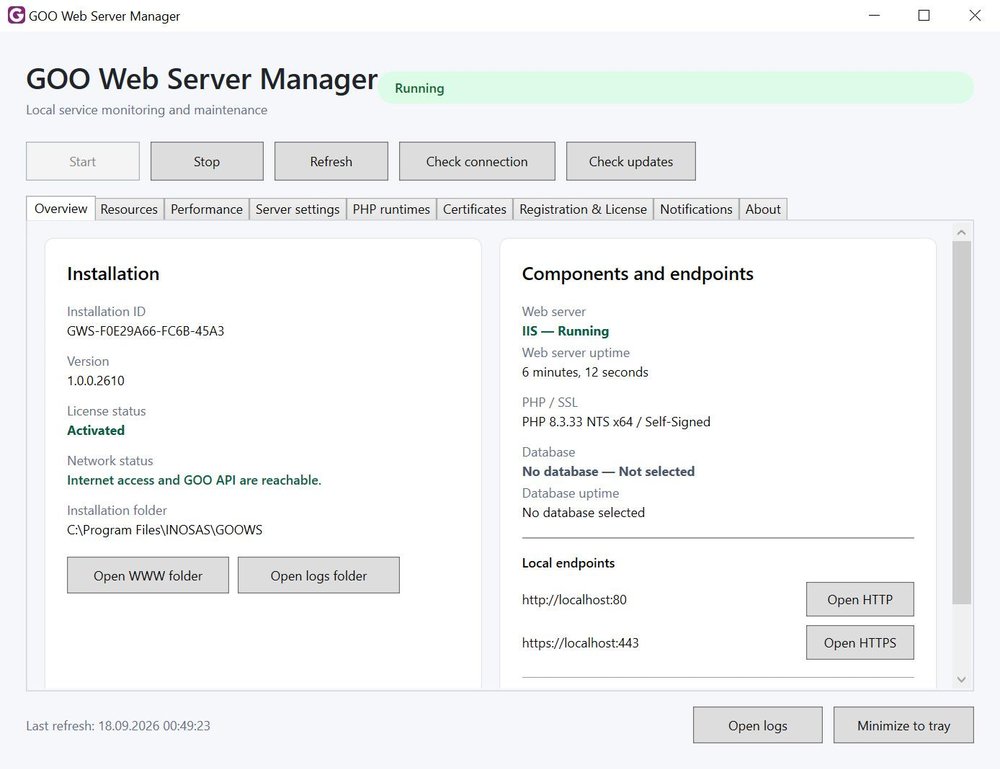
Task: Go to Server settings tab
Action: (297, 209)
